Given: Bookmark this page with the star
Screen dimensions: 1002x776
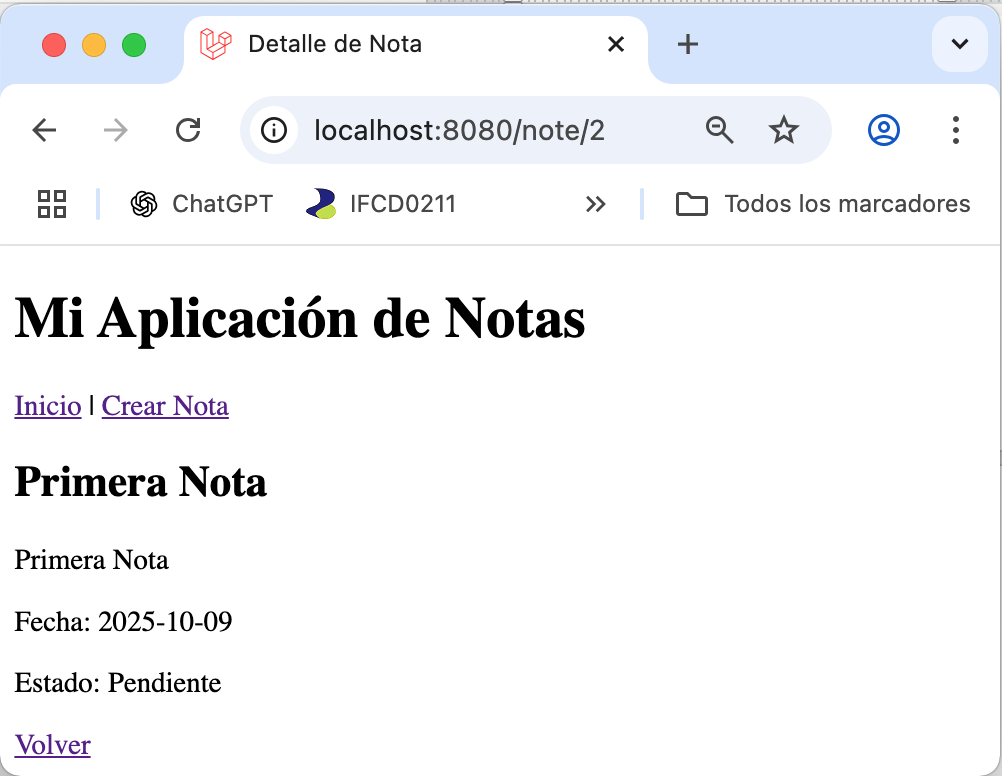Looking at the screenshot, I should click(x=783, y=130).
